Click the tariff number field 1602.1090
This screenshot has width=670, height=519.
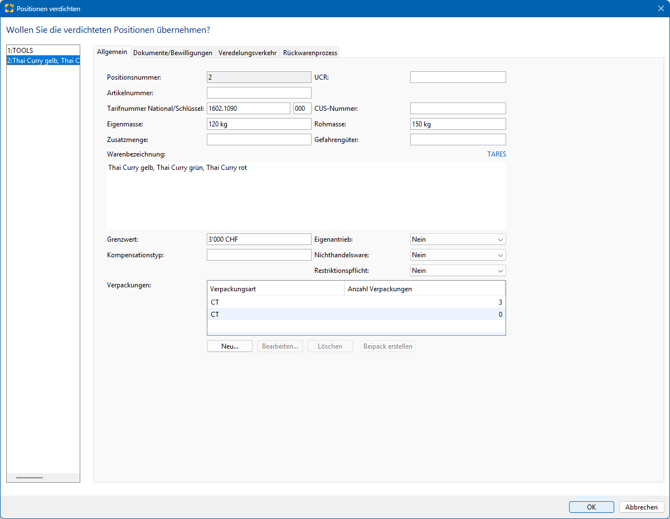[x=249, y=108]
